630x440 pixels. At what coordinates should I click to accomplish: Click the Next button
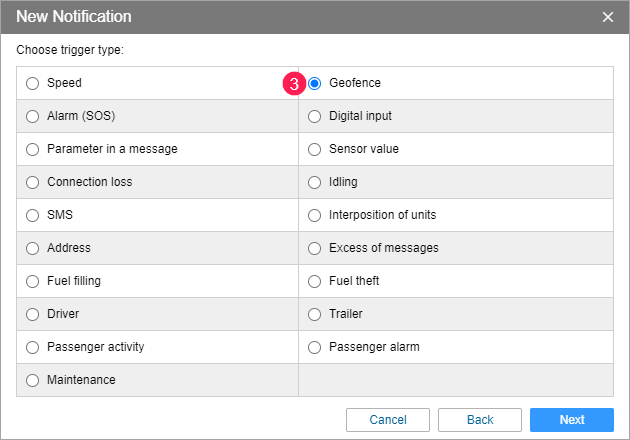click(x=571, y=420)
